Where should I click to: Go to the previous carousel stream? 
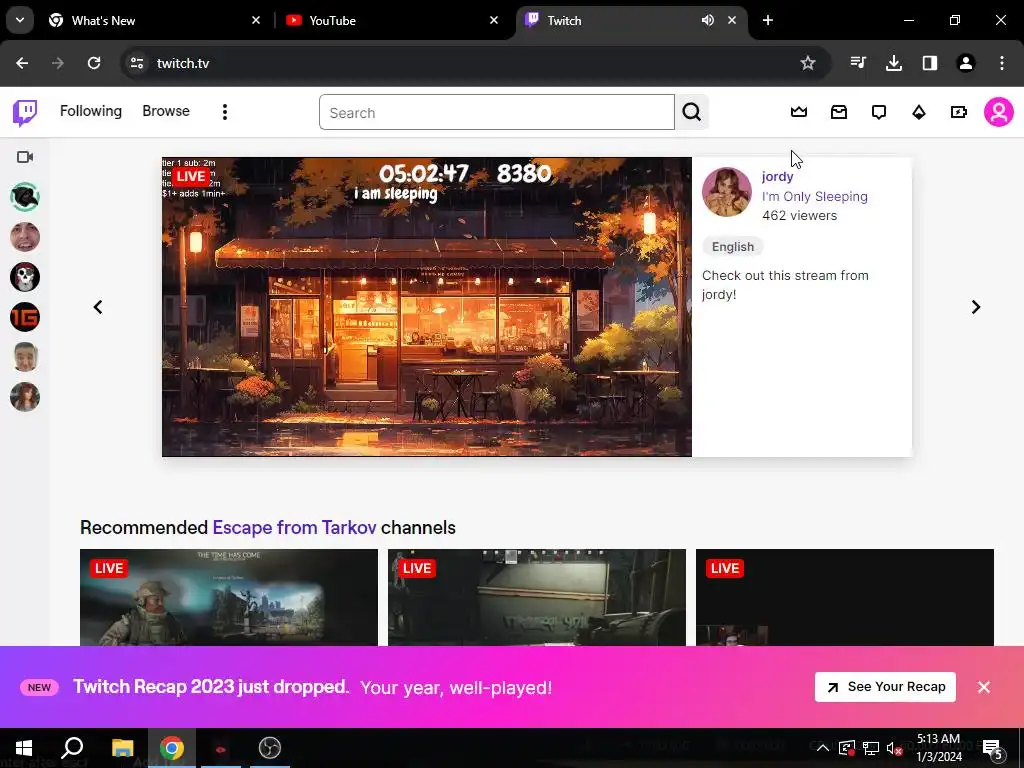coord(98,307)
